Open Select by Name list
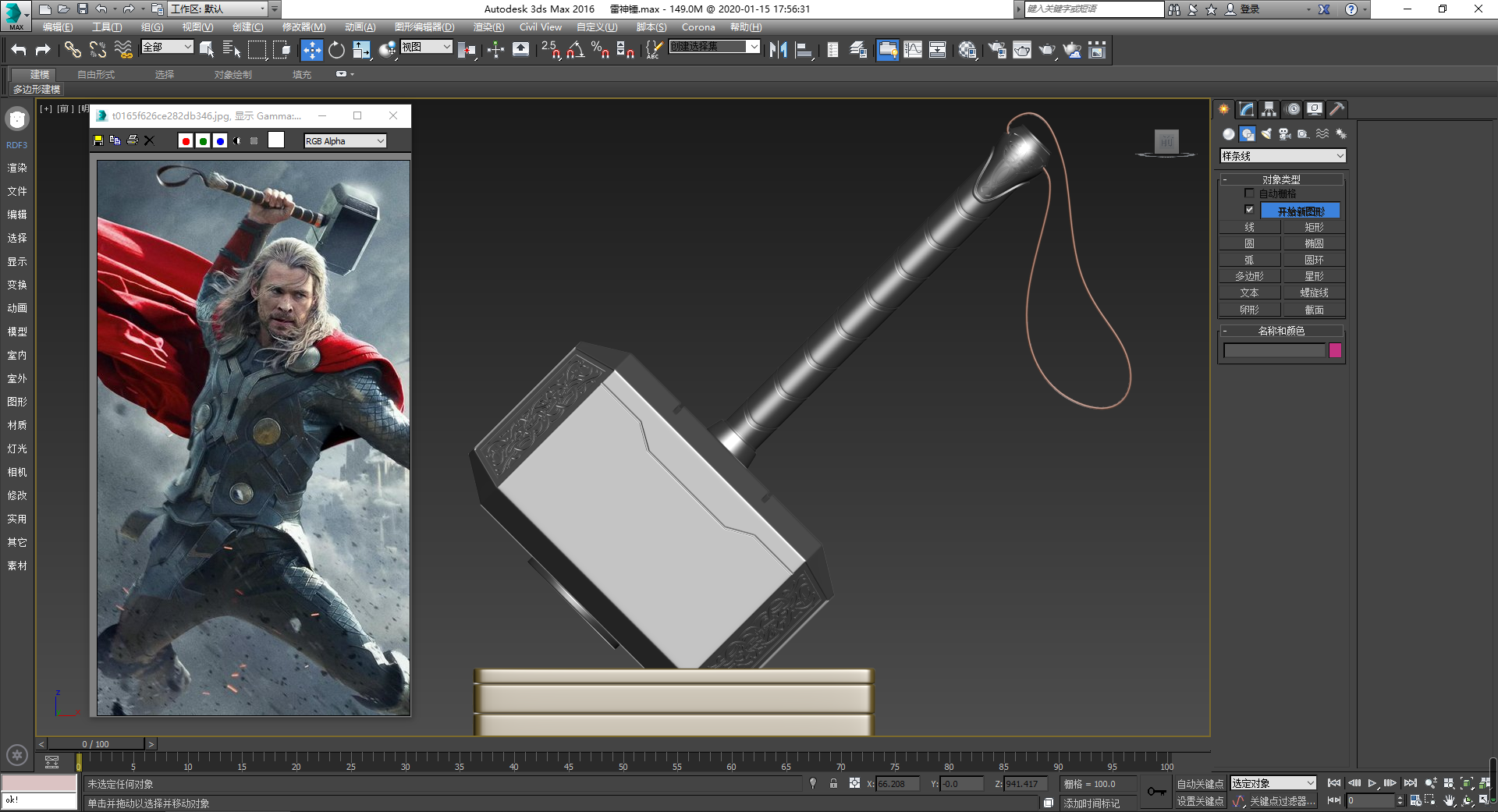This screenshot has height=812, width=1498. [x=232, y=50]
